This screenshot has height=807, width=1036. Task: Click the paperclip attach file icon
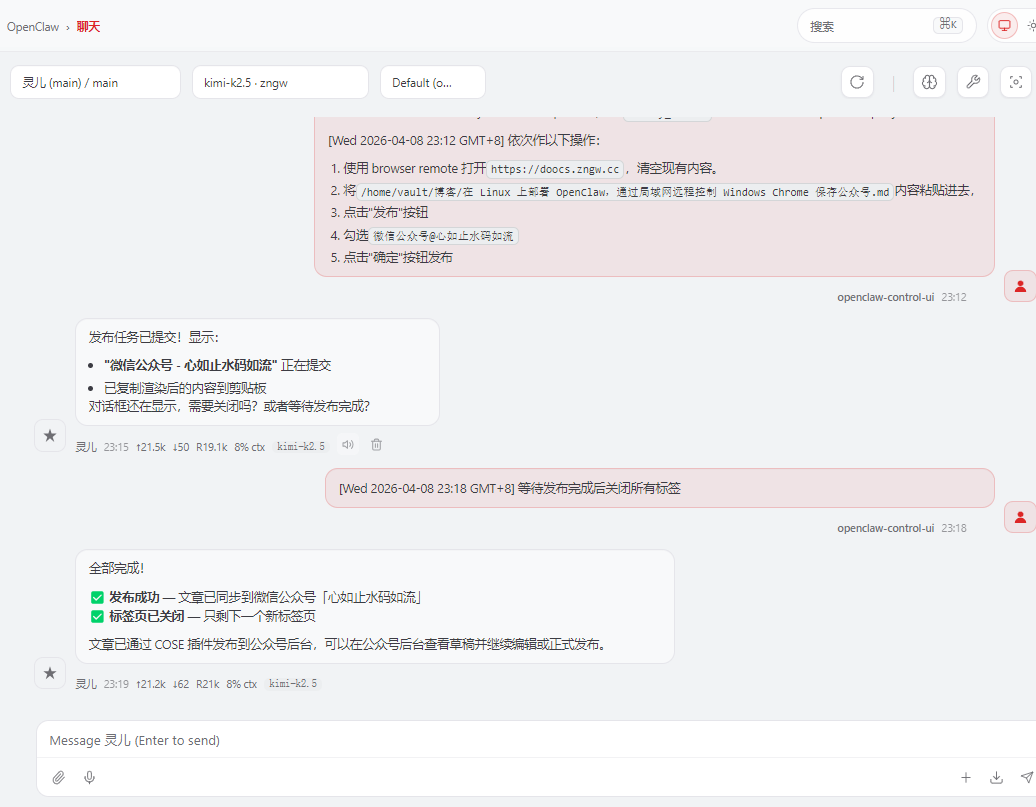tap(59, 777)
